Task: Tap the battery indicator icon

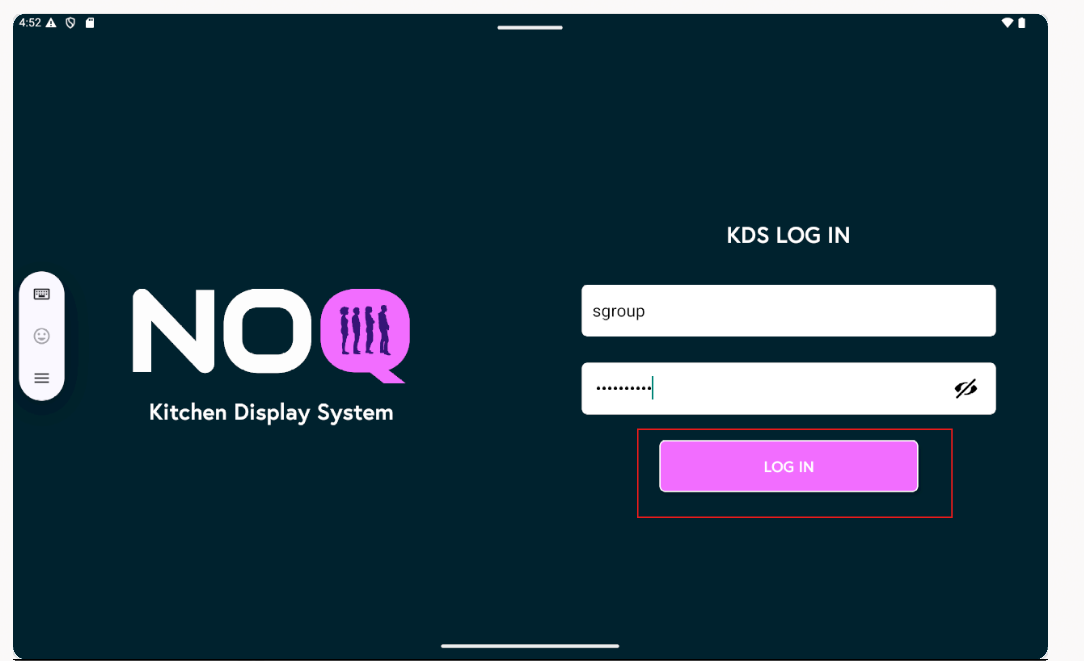Action: pyautogui.click(x=1021, y=22)
